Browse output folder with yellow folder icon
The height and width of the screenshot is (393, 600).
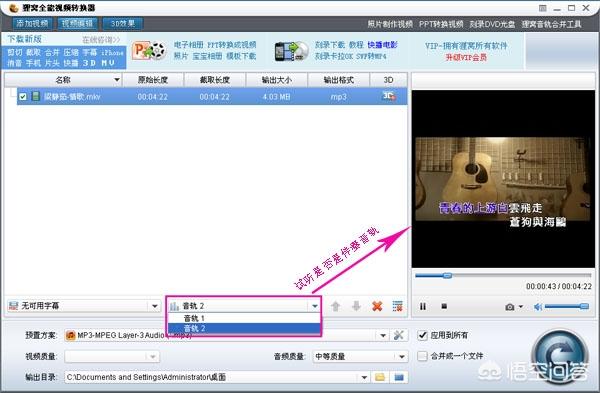pos(380,377)
